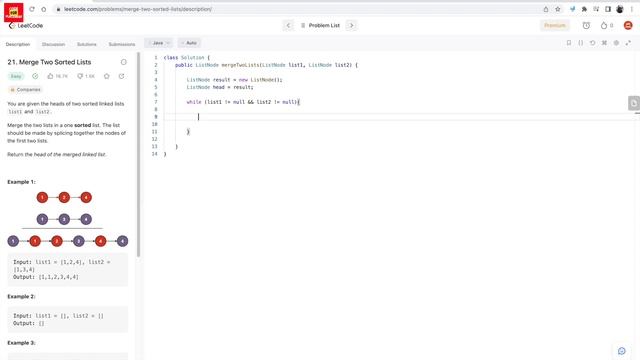
Task: Open editor settings gear icon
Action: tap(616, 43)
